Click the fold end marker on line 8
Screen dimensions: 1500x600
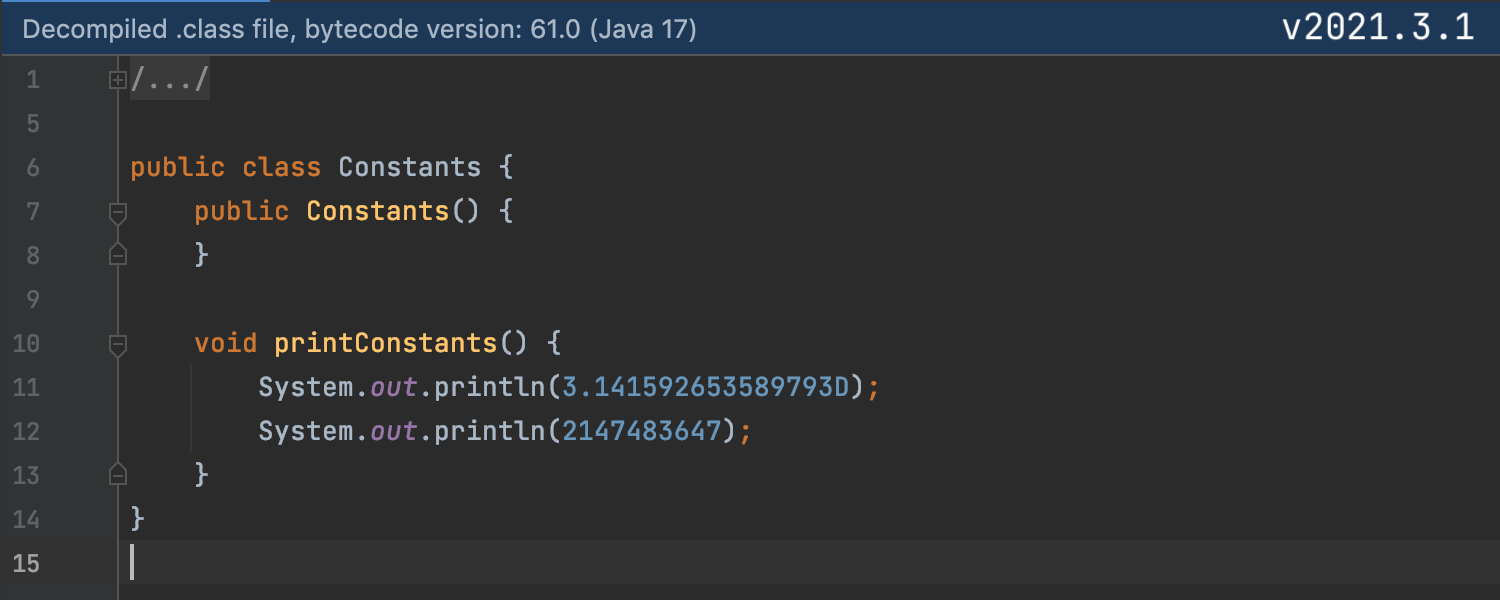[118, 255]
